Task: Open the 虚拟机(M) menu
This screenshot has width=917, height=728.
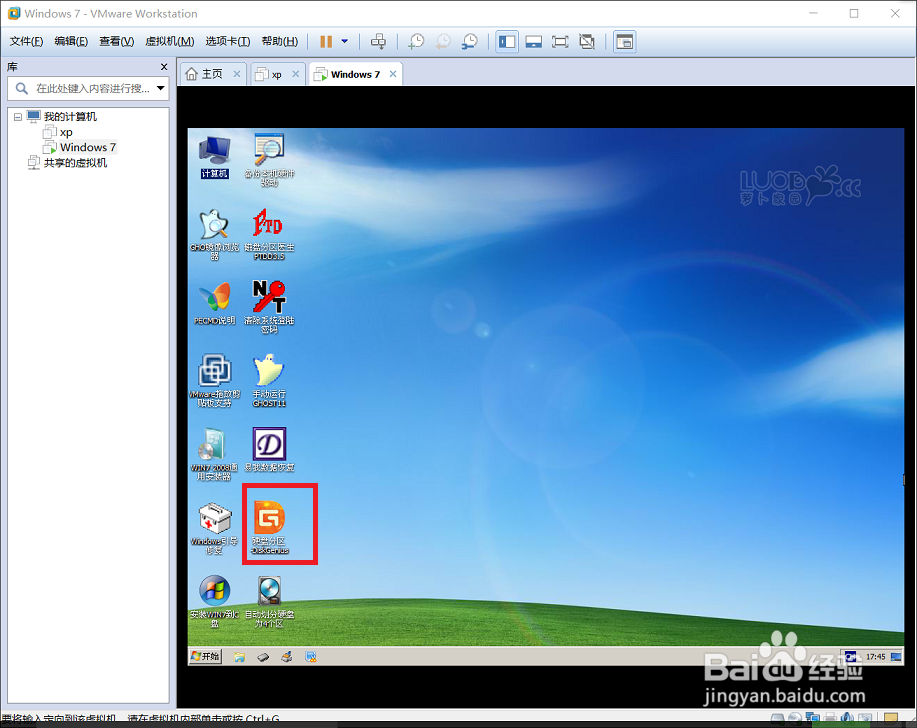Action: click(170, 42)
